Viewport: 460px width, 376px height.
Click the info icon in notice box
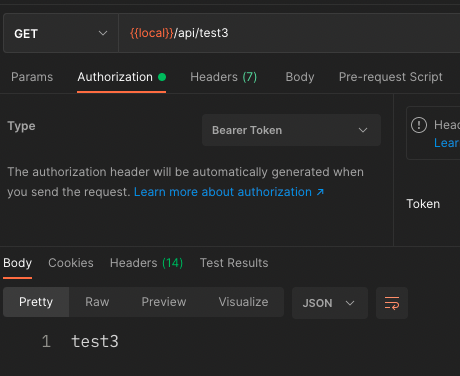[419, 125]
